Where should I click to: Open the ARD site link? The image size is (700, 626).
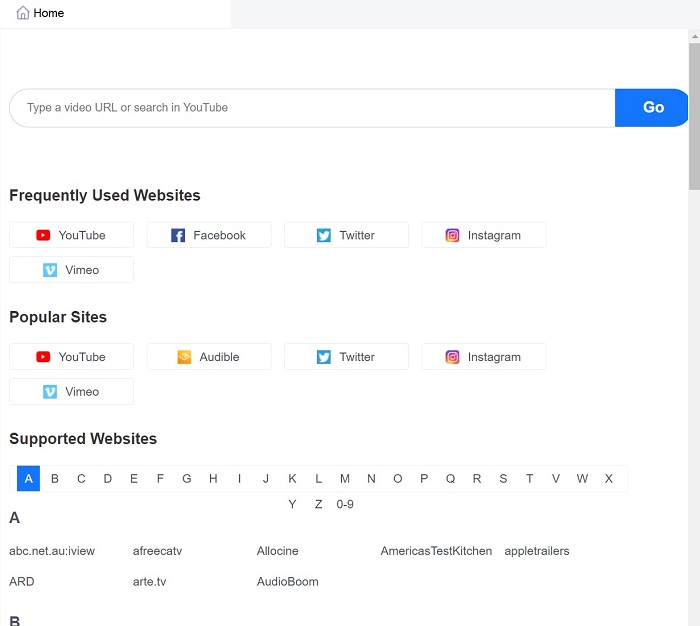click(21, 581)
